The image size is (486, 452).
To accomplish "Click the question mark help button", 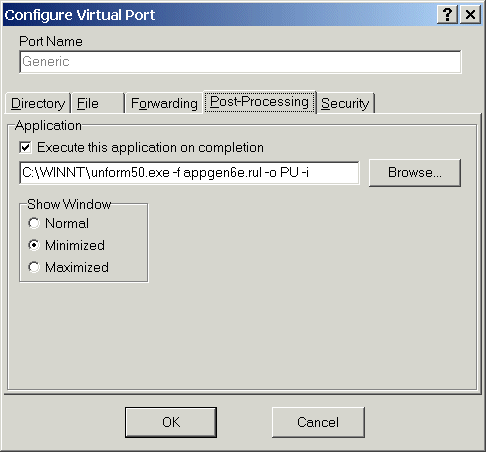I will point(447,15).
